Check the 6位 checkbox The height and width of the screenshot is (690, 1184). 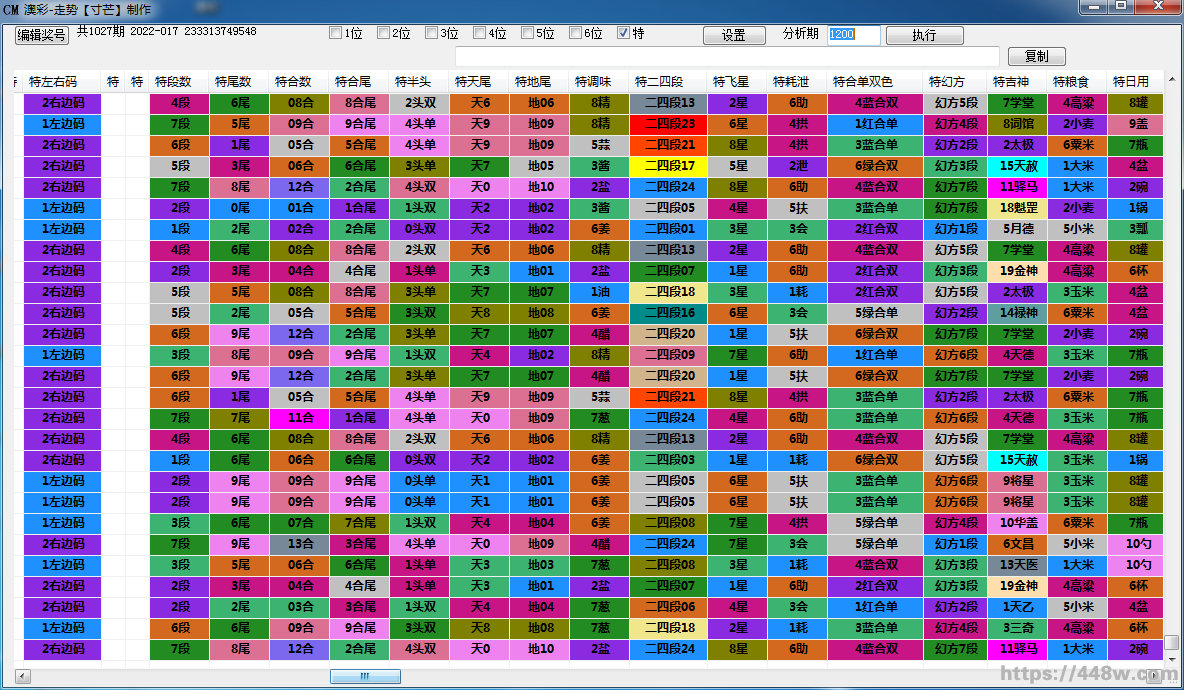point(576,33)
